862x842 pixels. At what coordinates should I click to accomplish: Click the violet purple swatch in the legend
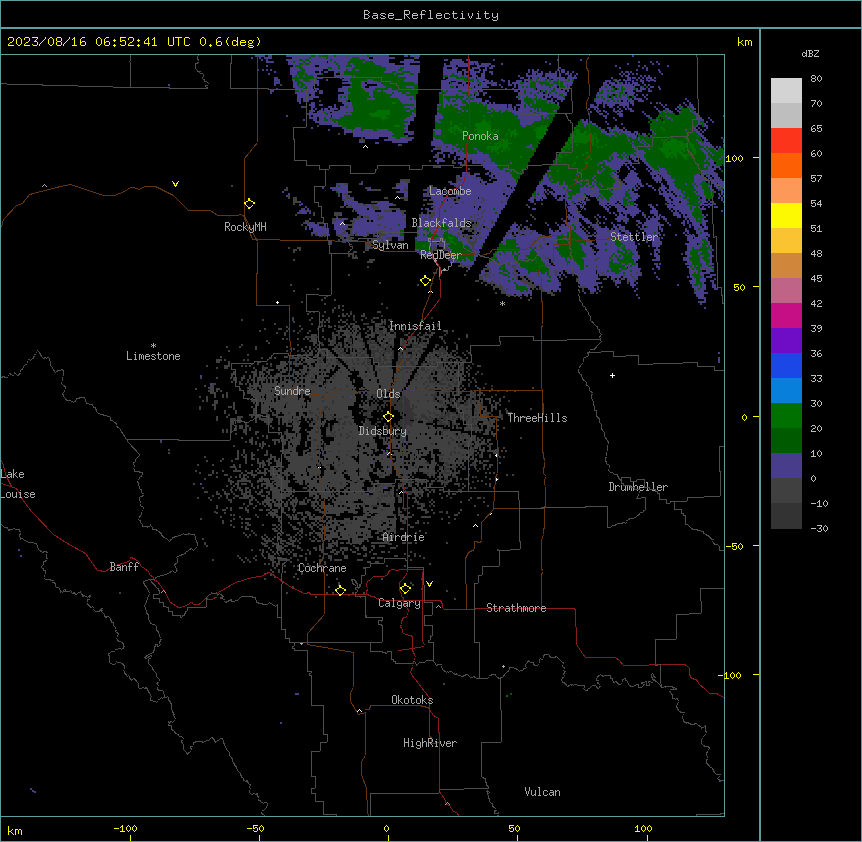click(x=786, y=340)
